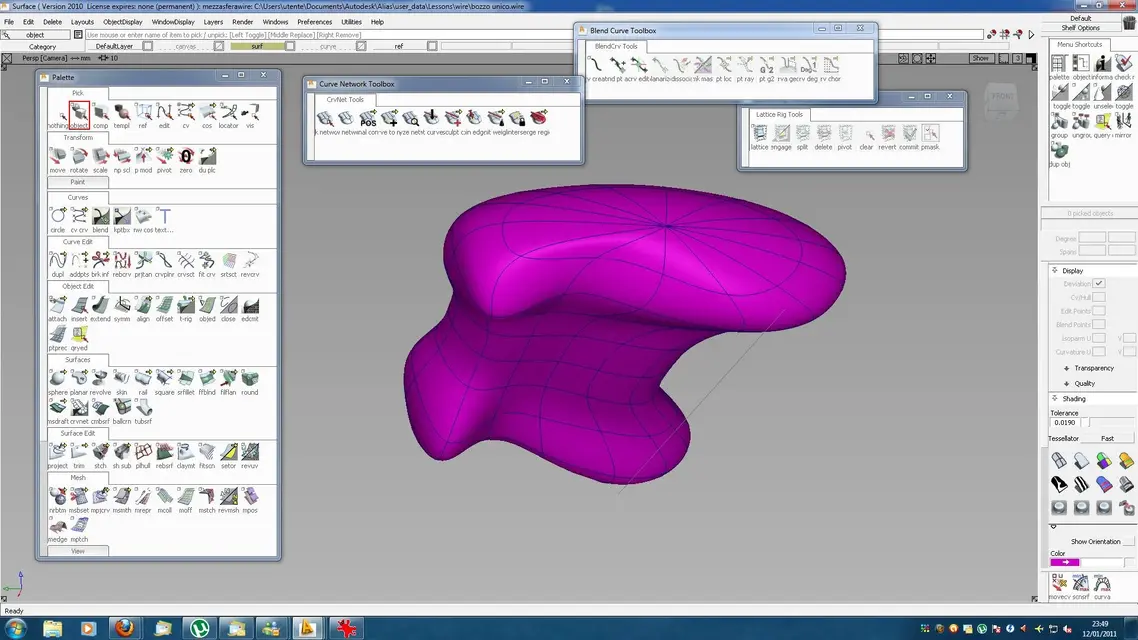Click the shading Color swatch
1138x640 pixels.
pos(1065,562)
